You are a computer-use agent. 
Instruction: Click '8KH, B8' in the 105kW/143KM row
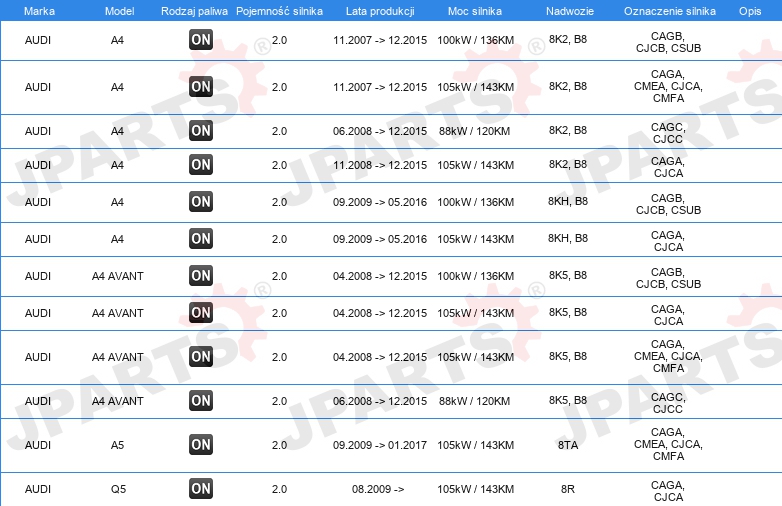(568, 238)
